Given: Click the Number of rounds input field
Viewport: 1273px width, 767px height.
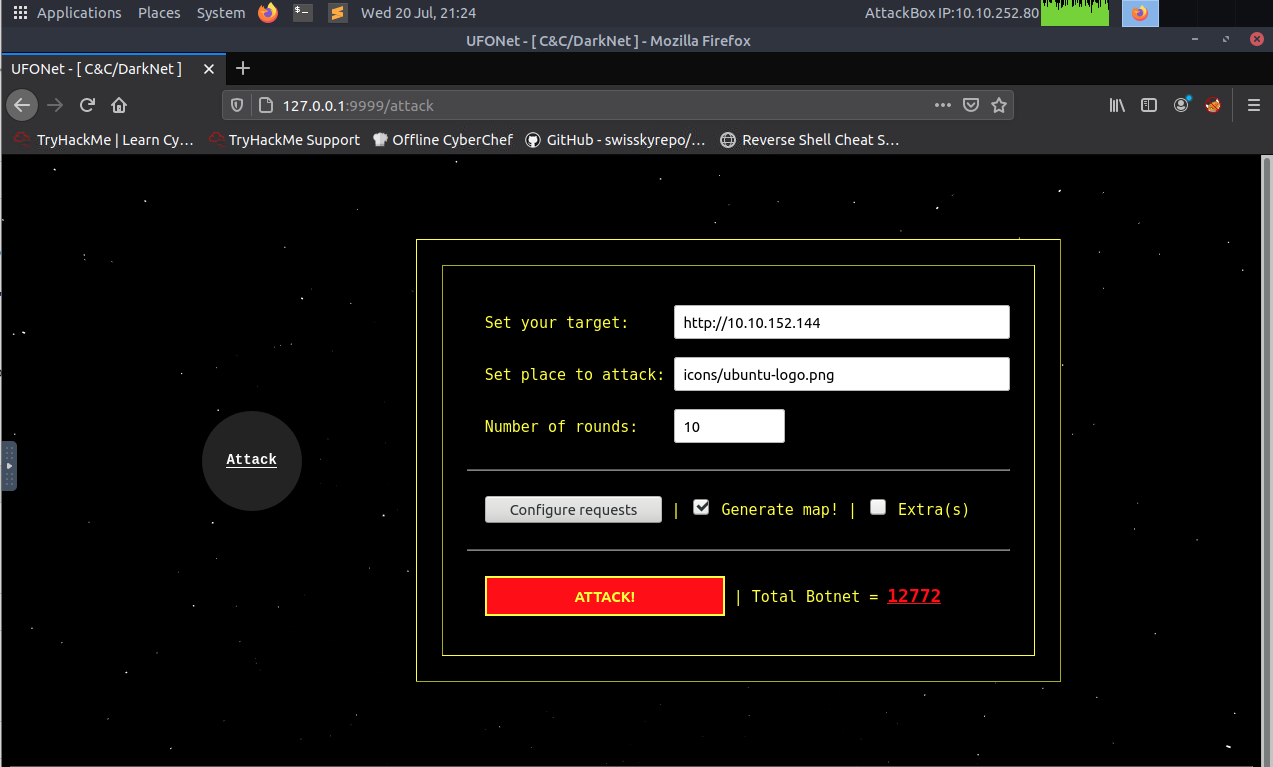Looking at the screenshot, I should (x=728, y=426).
